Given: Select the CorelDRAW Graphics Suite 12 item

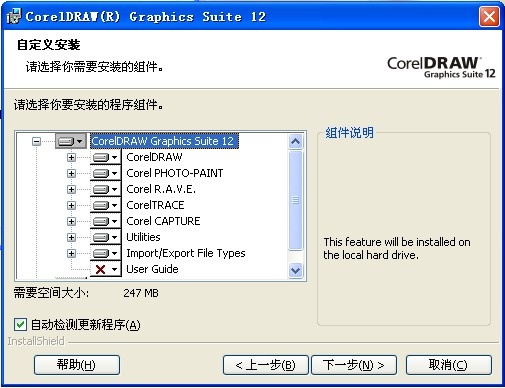Looking at the screenshot, I should (164, 141).
